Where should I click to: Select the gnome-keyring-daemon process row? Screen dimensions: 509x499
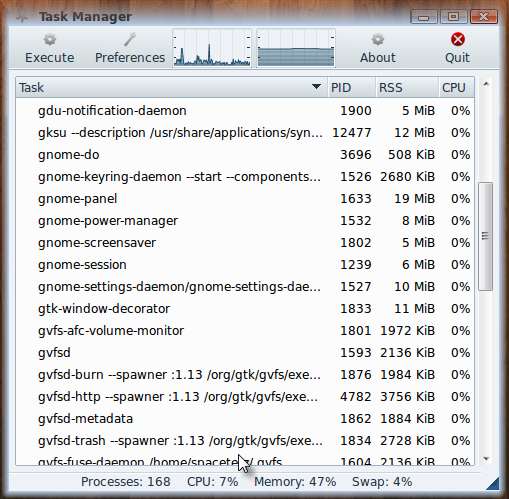[245, 177]
